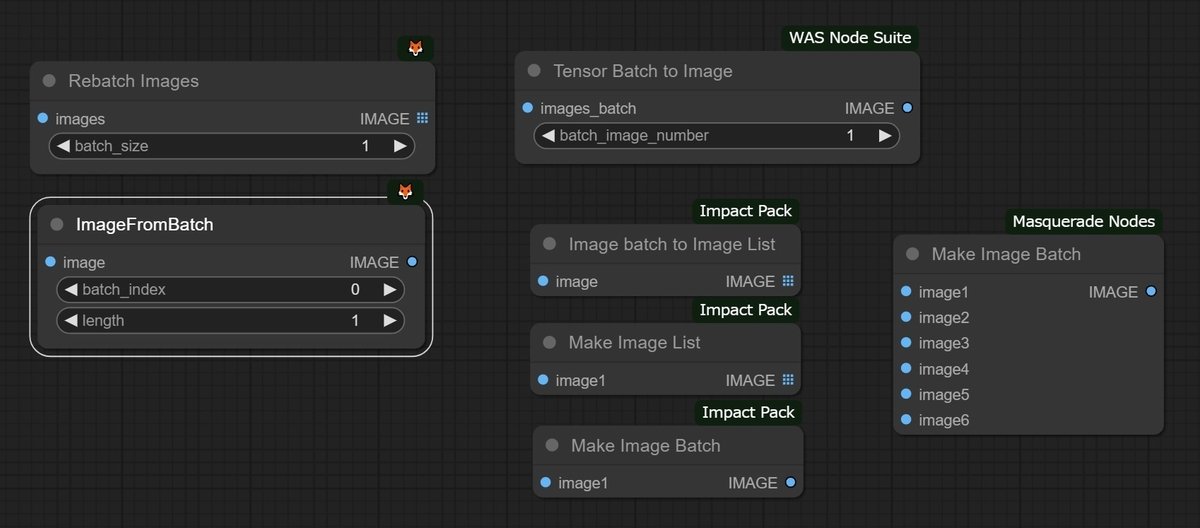Viewport: 1200px width, 528px height.
Task: Click the fox badge above ImageFromBatch node
Action: click(405, 191)
